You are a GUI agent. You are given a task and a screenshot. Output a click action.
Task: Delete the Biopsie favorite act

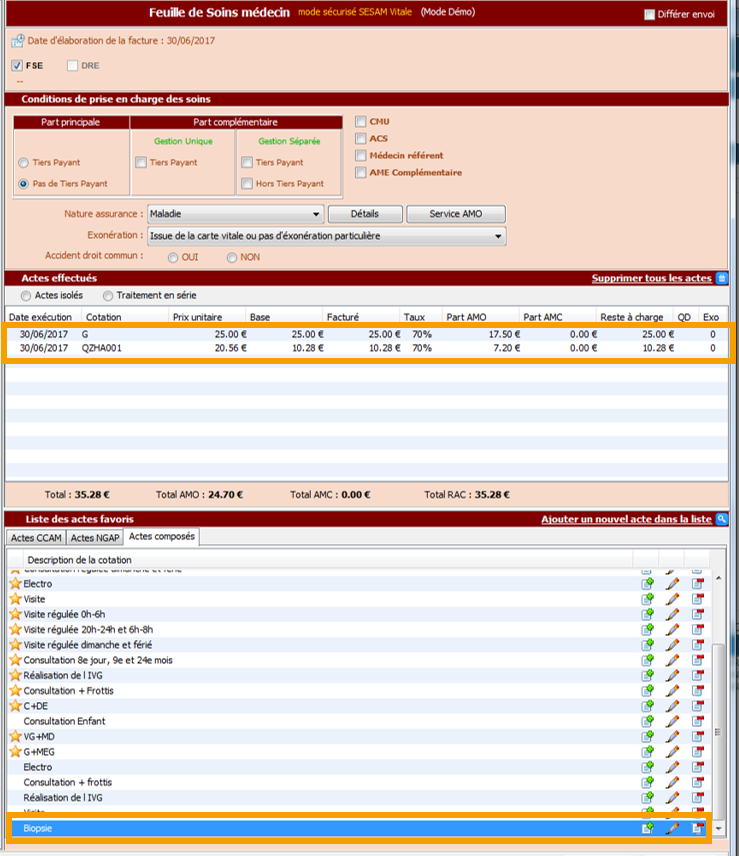(698, 828)
